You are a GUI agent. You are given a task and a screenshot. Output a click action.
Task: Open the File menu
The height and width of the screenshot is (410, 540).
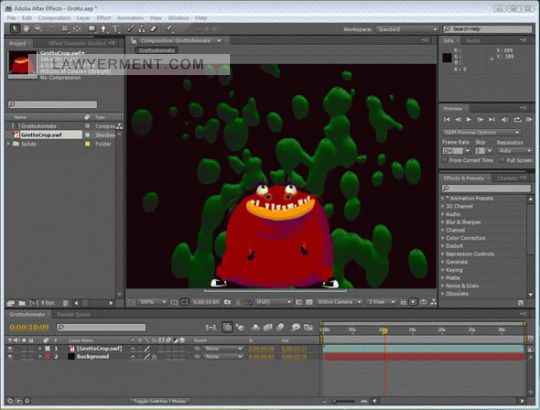pyautogui.click(x=11, y=18)
